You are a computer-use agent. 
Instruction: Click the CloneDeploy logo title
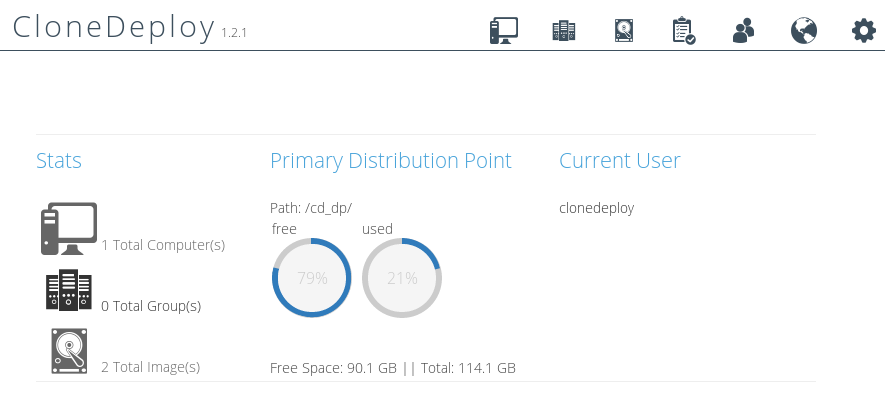click(x=113, y=29)
